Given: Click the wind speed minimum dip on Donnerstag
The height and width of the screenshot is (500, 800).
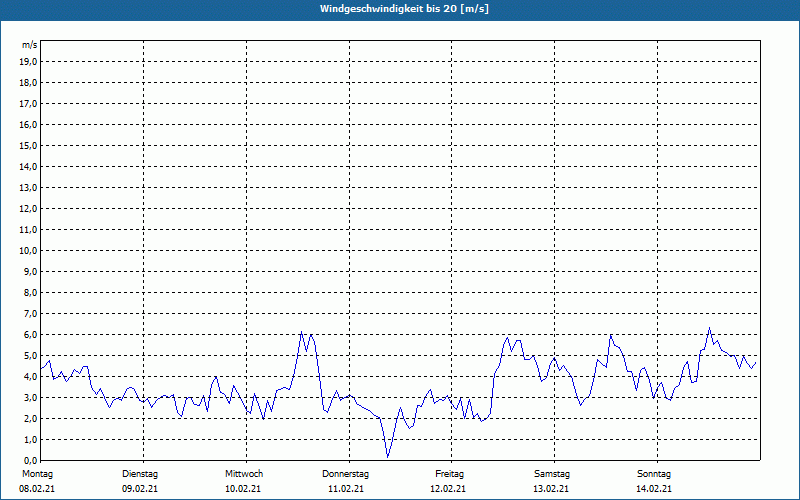Looking at the screenshot, I should point(388,456).
